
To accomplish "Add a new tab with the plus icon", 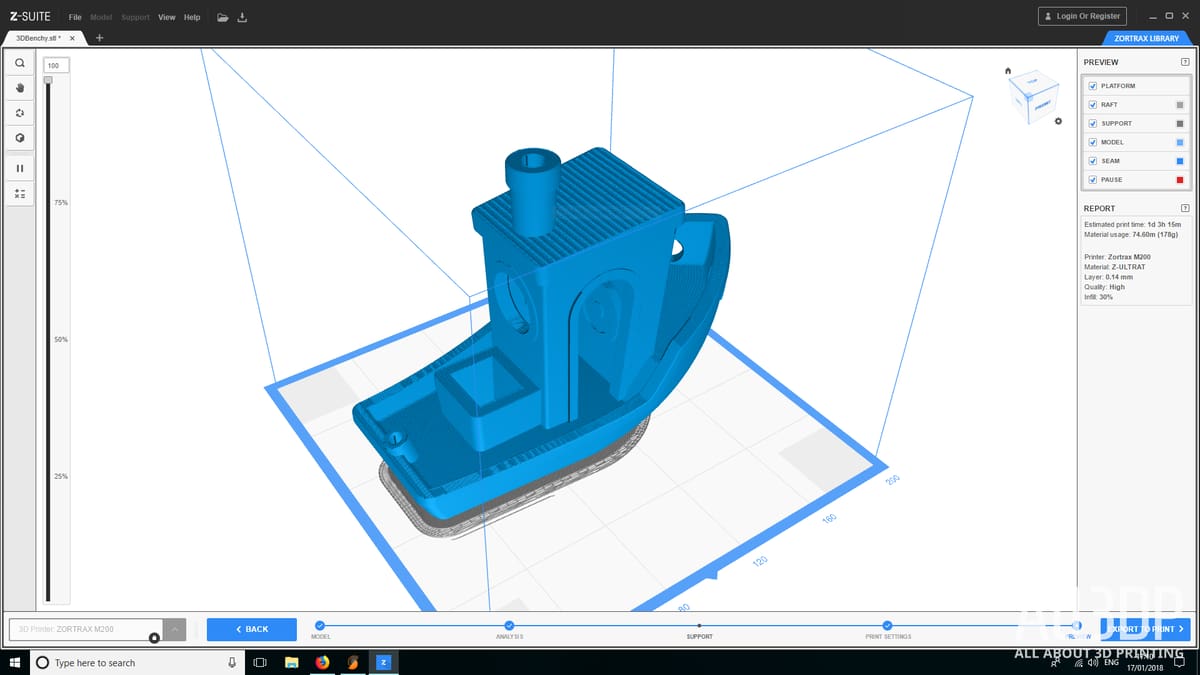I will (x=99, y=38).
